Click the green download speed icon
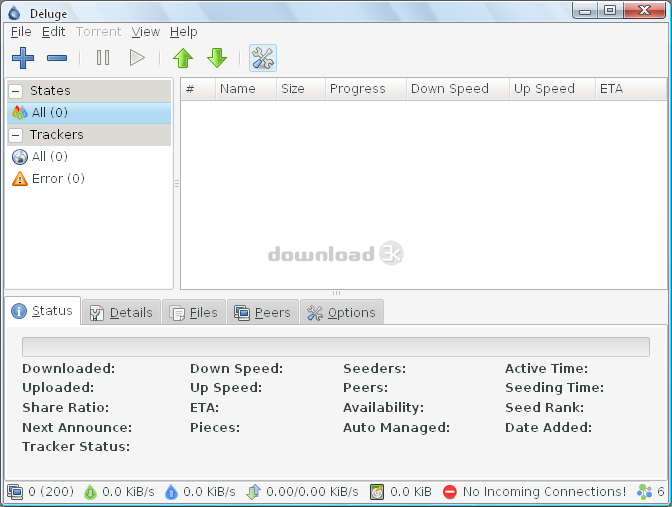The image size is (672, 507). coord(90,492)
